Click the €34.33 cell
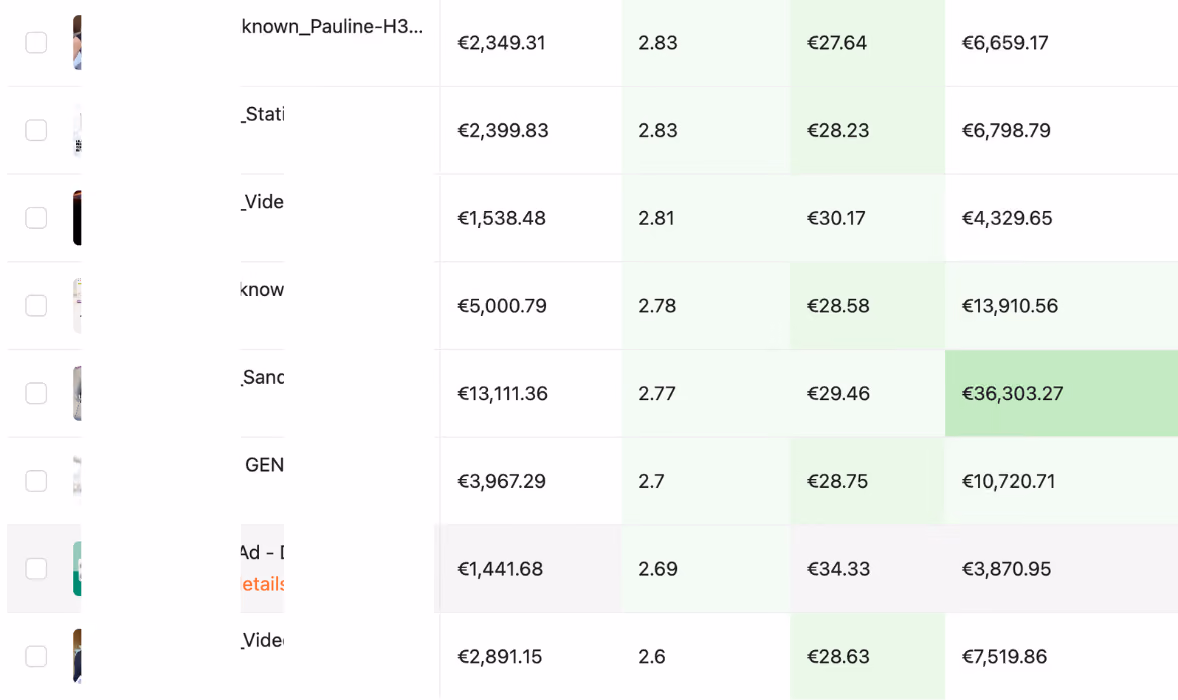1178x700 pixels. pos(867,569)
